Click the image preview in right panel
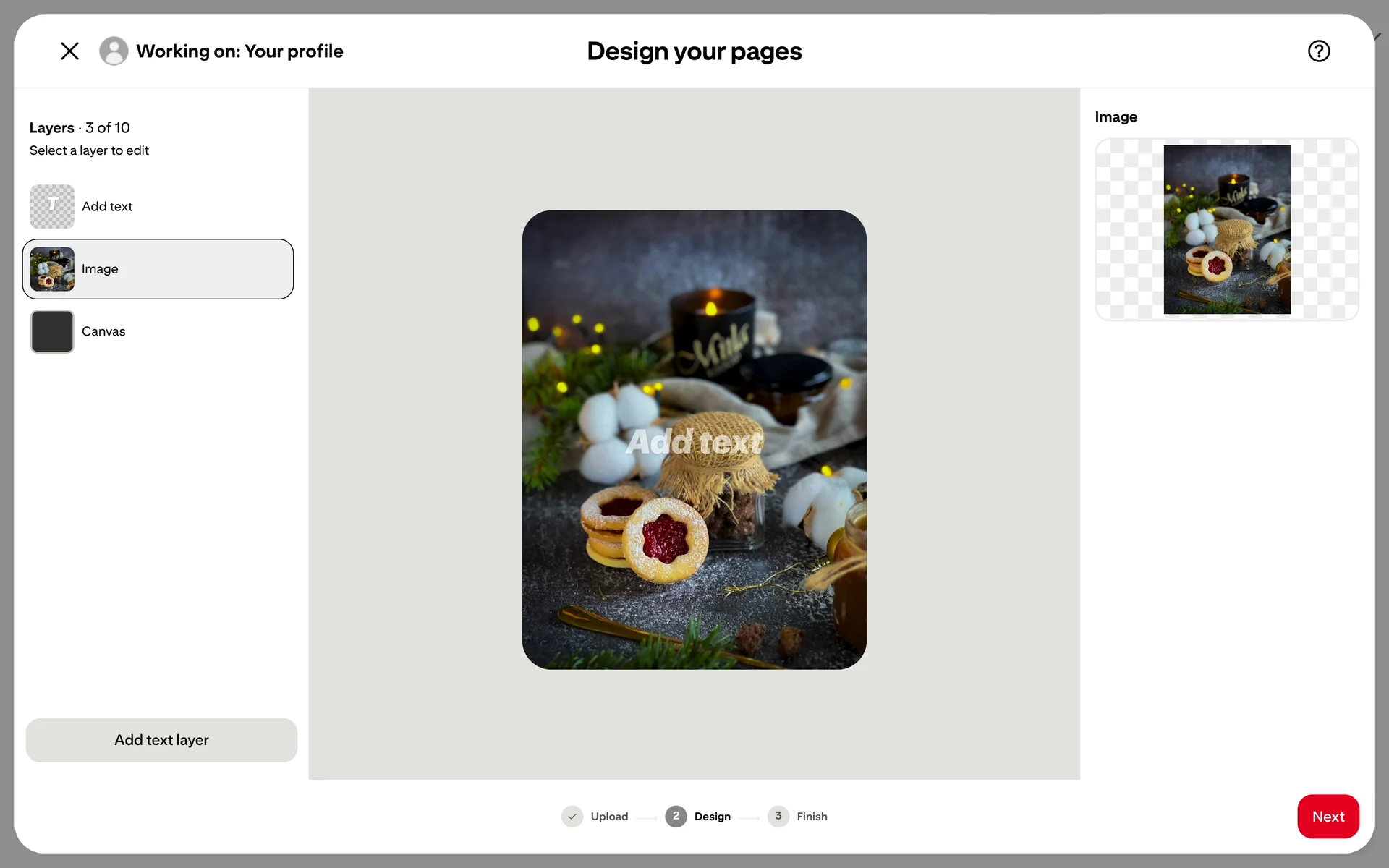1389x868 pixels. [1227, 229]
